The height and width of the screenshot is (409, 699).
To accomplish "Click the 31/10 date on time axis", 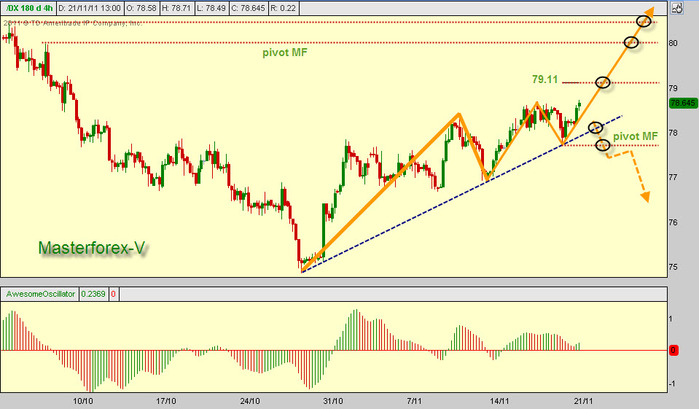I will click(333, 401).
